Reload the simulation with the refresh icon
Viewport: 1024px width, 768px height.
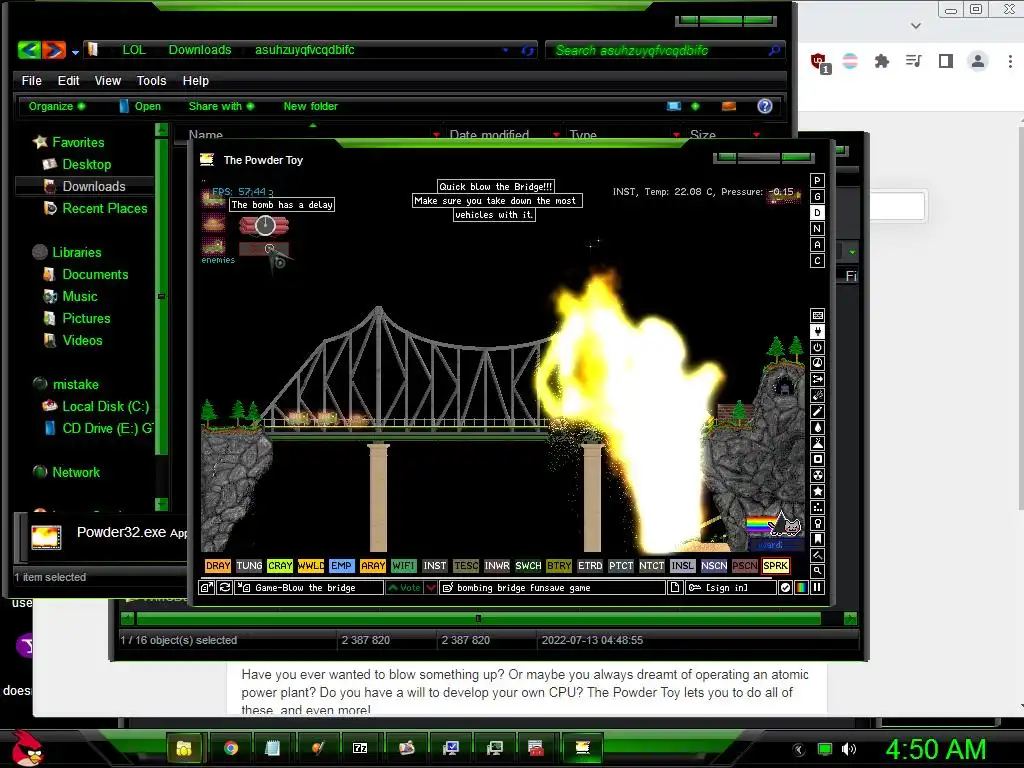[x=225, y=587]
